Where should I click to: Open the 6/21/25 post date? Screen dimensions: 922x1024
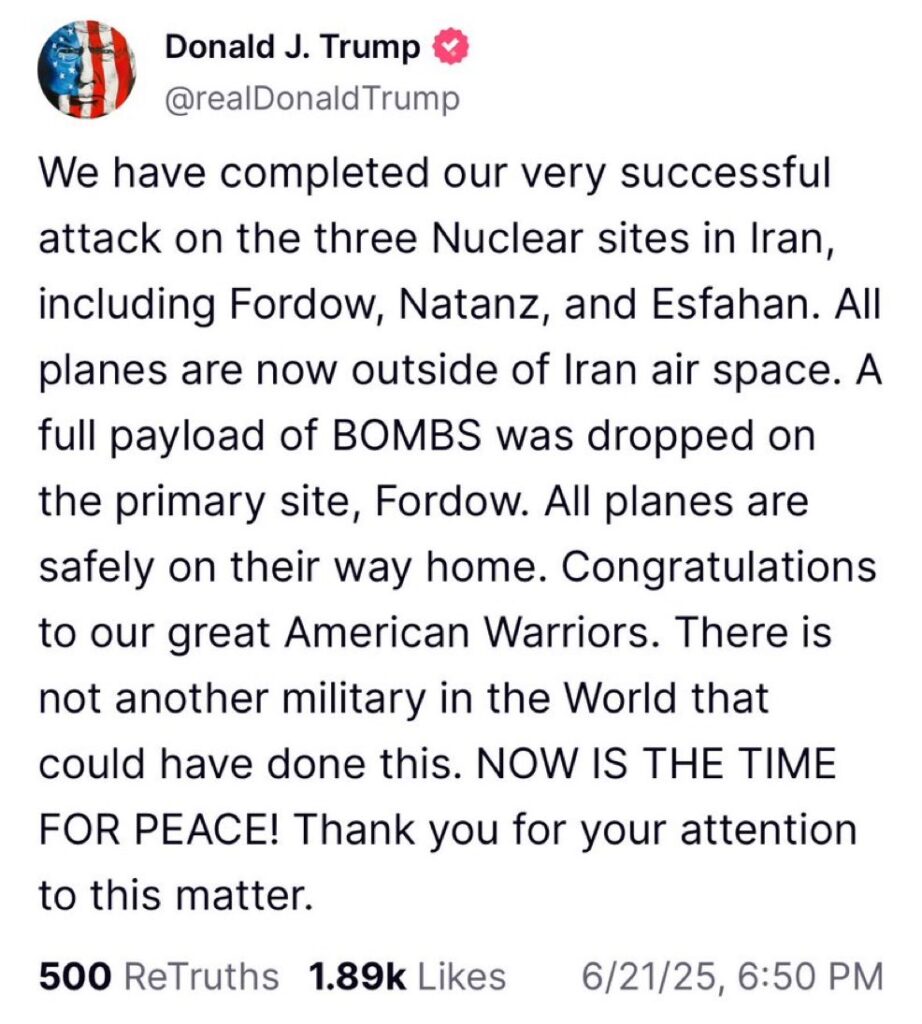coord(653,978)
